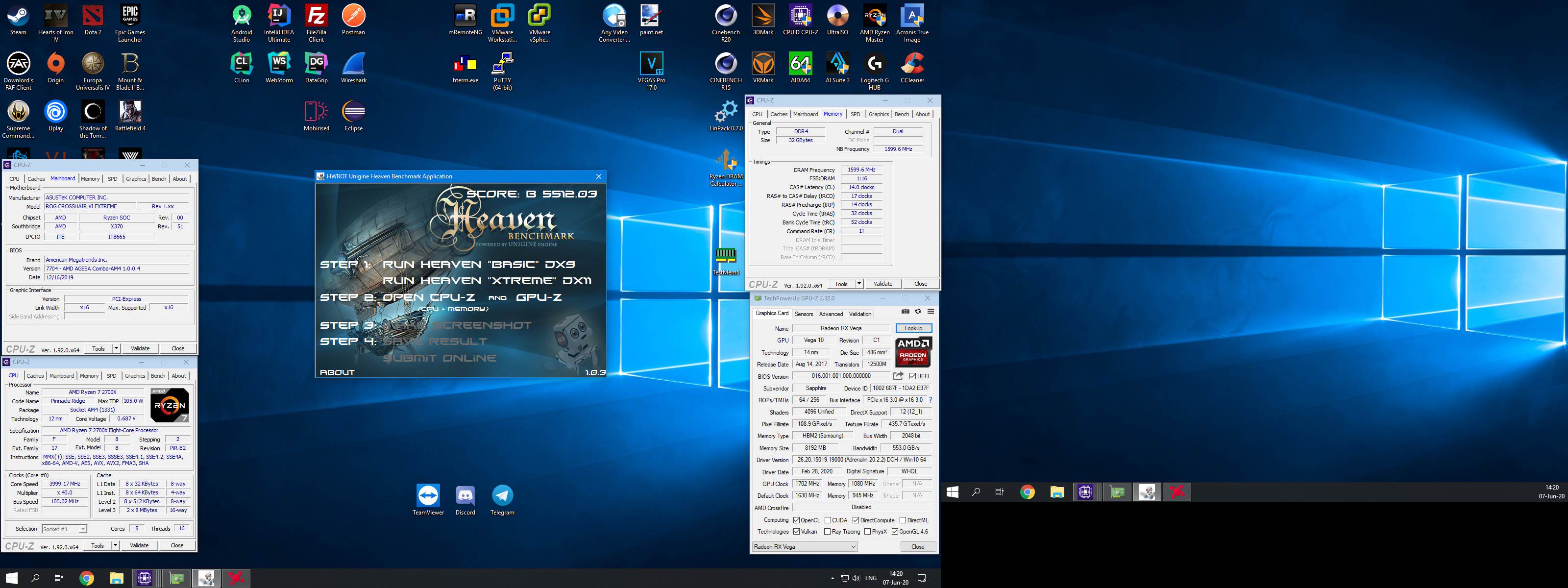The height and width of the screenshot is (588, 1568).
Task: Open Postman desktop icon
Action: pyautogui.click(x=354, y=21)
